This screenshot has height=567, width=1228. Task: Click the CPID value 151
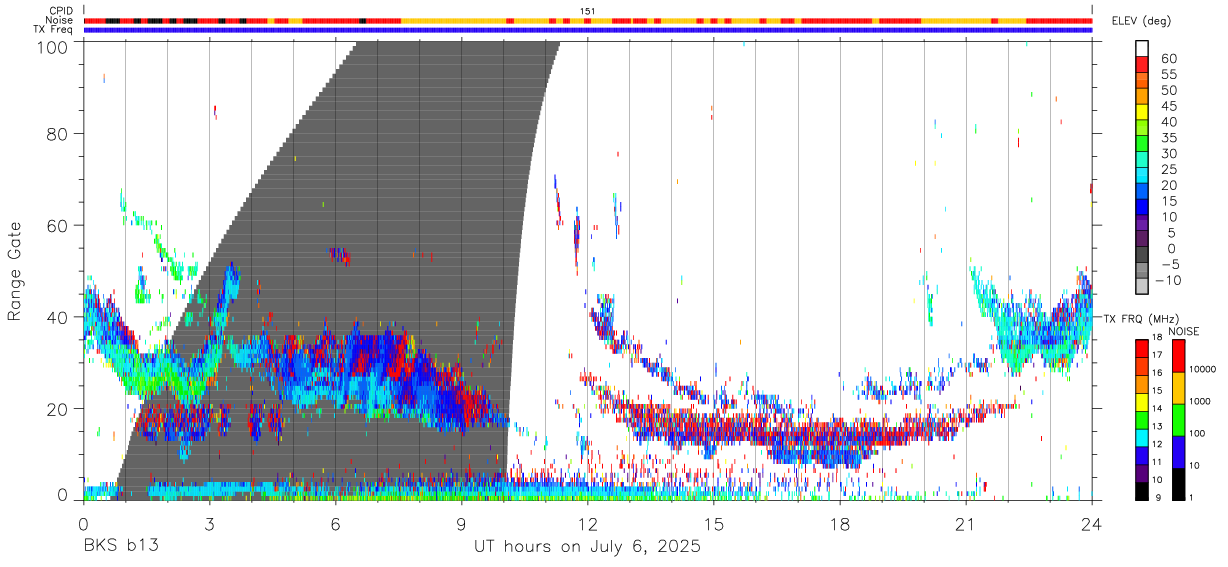587,11
